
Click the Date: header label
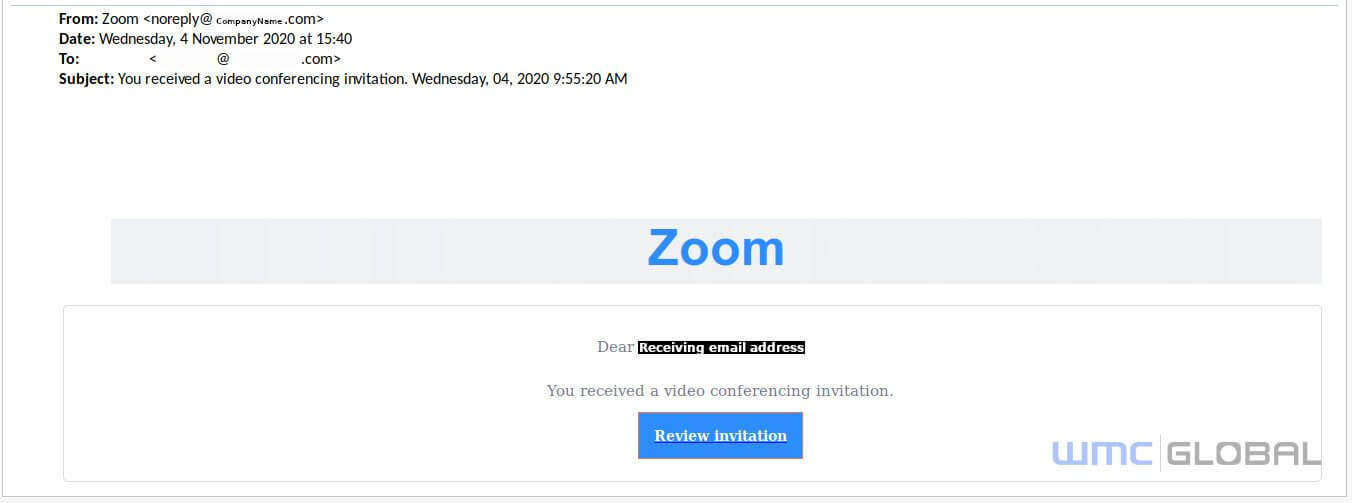(77, 39)
